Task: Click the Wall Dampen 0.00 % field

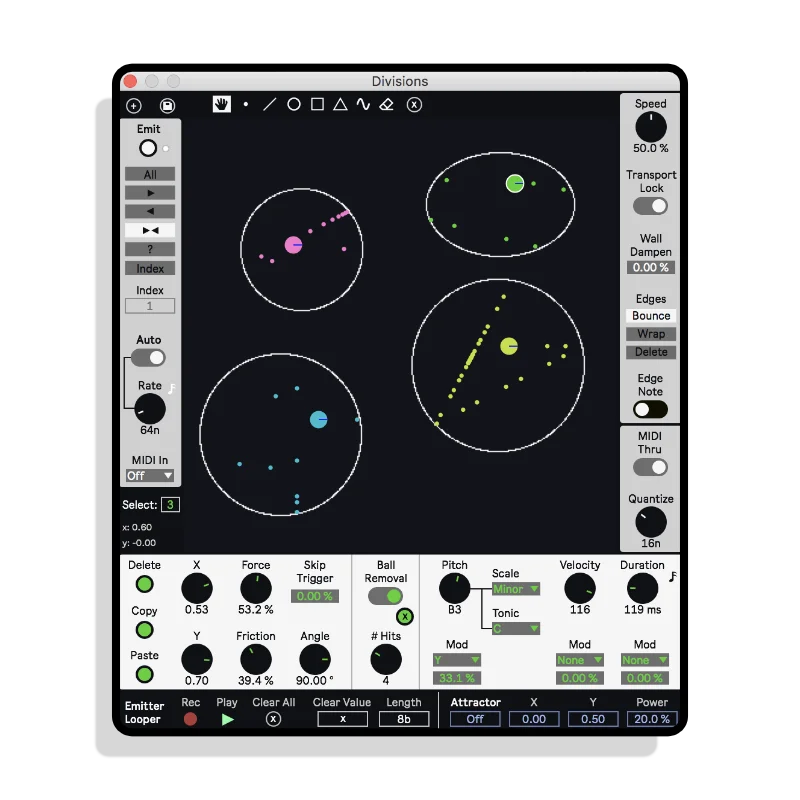Action: click(651, 267)
